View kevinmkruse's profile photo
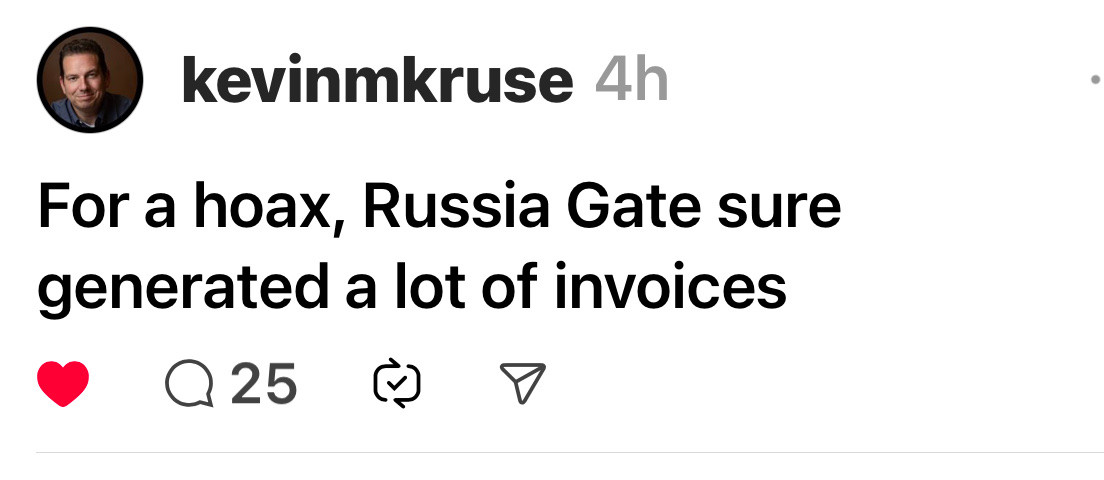Viewport: 1104px width, 480px height. 90,80
